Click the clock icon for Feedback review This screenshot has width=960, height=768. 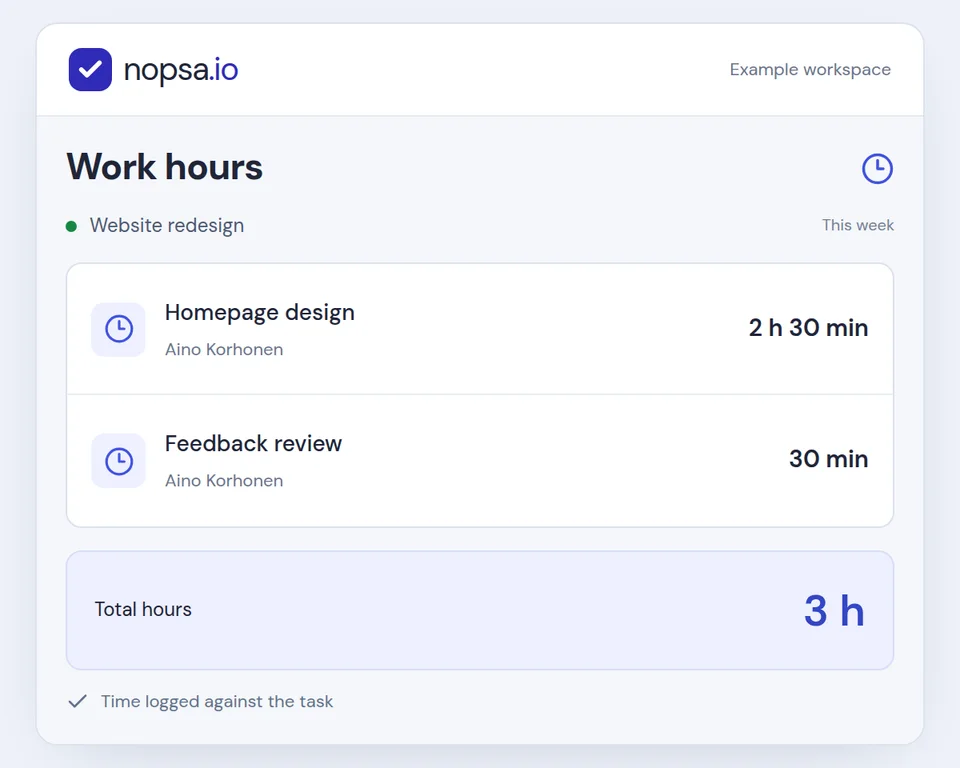tap(119, 461)
